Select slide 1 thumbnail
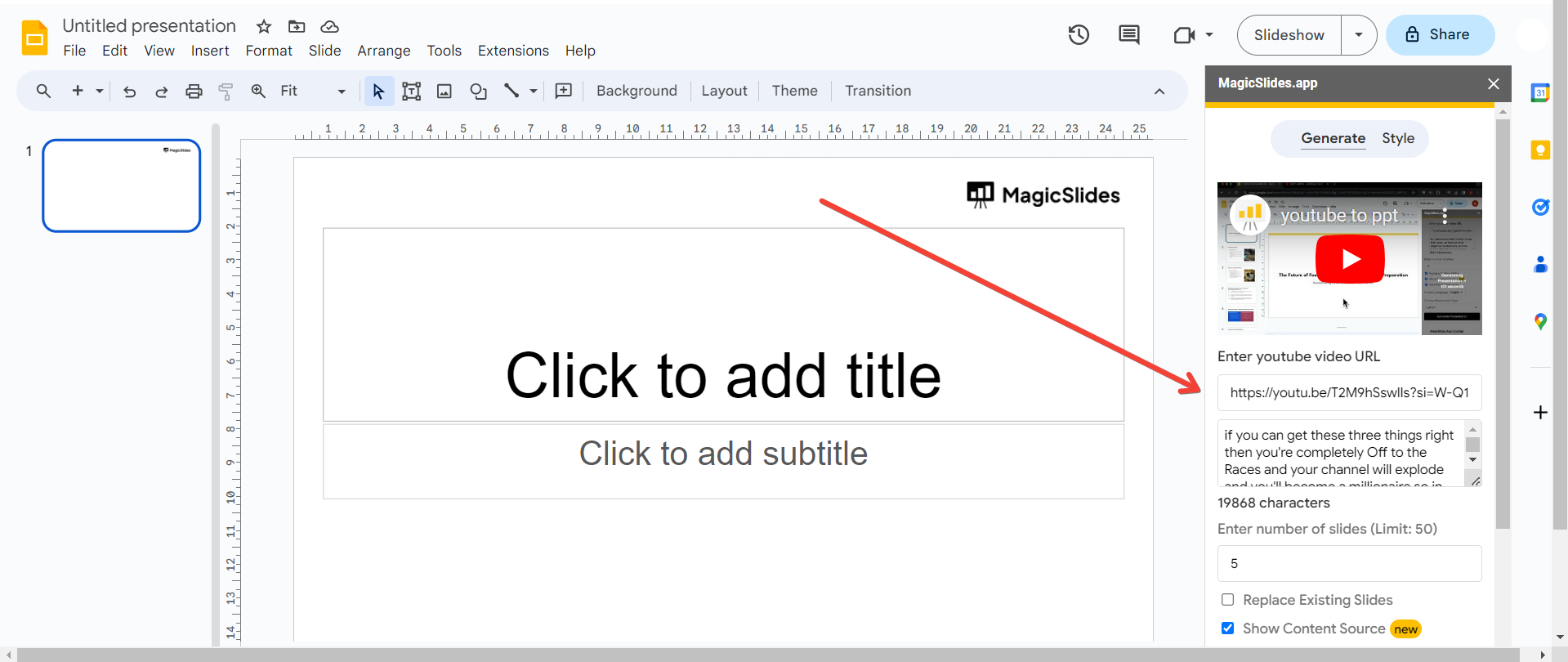Screen dimensions: 1568x662 pyautogui.click(x=122, y=186)
